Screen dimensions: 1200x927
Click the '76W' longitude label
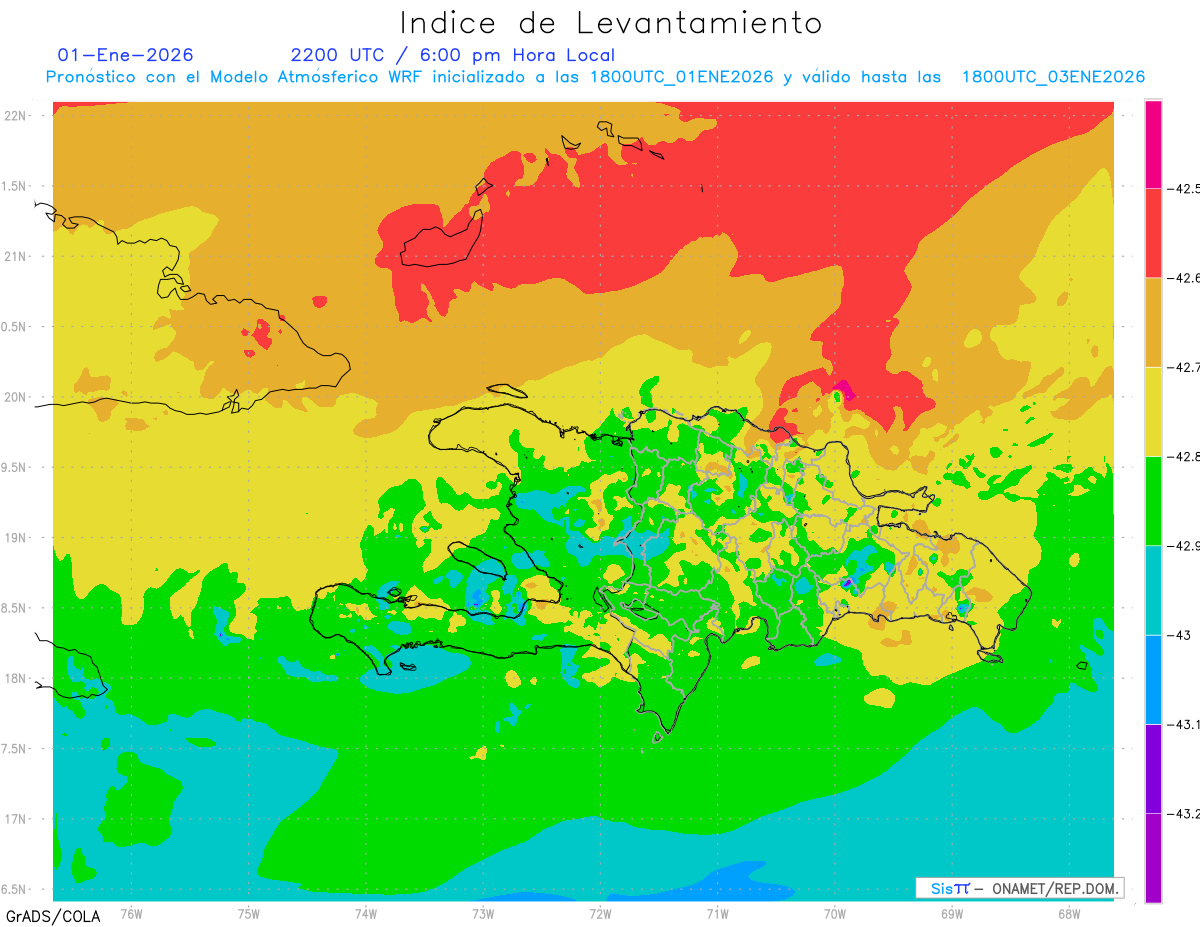(x=131, y=913)
